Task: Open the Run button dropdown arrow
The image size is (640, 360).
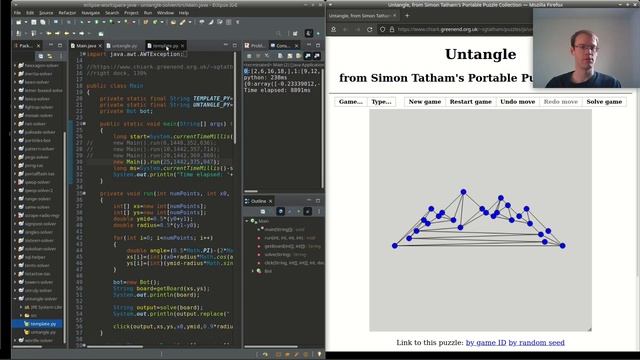Action: (103, 22)
